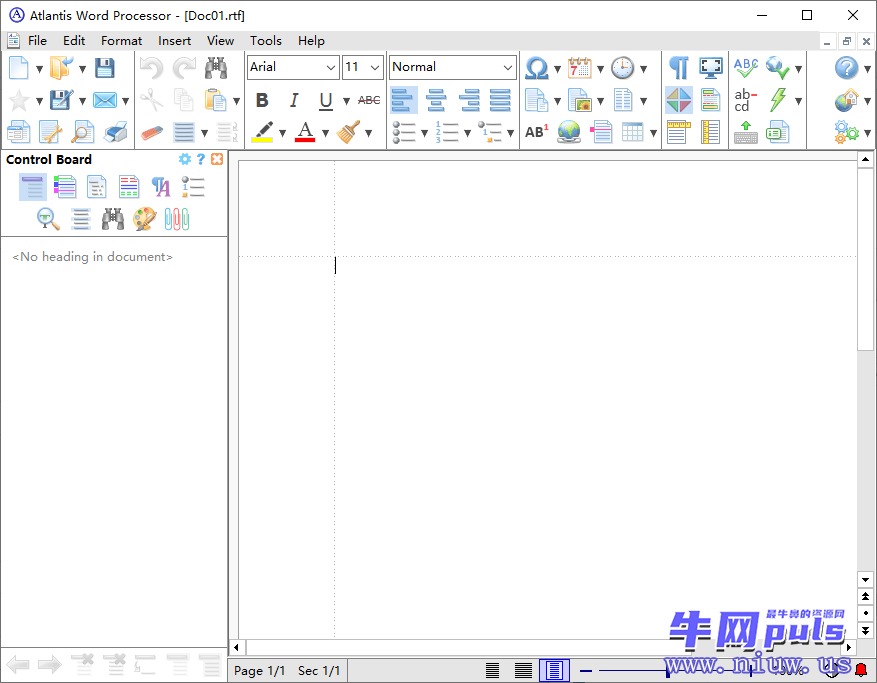Set paragraph alignment to justified
Image resolution: width=877 pixels, height=683 pixels.
[x=501, y=101]
